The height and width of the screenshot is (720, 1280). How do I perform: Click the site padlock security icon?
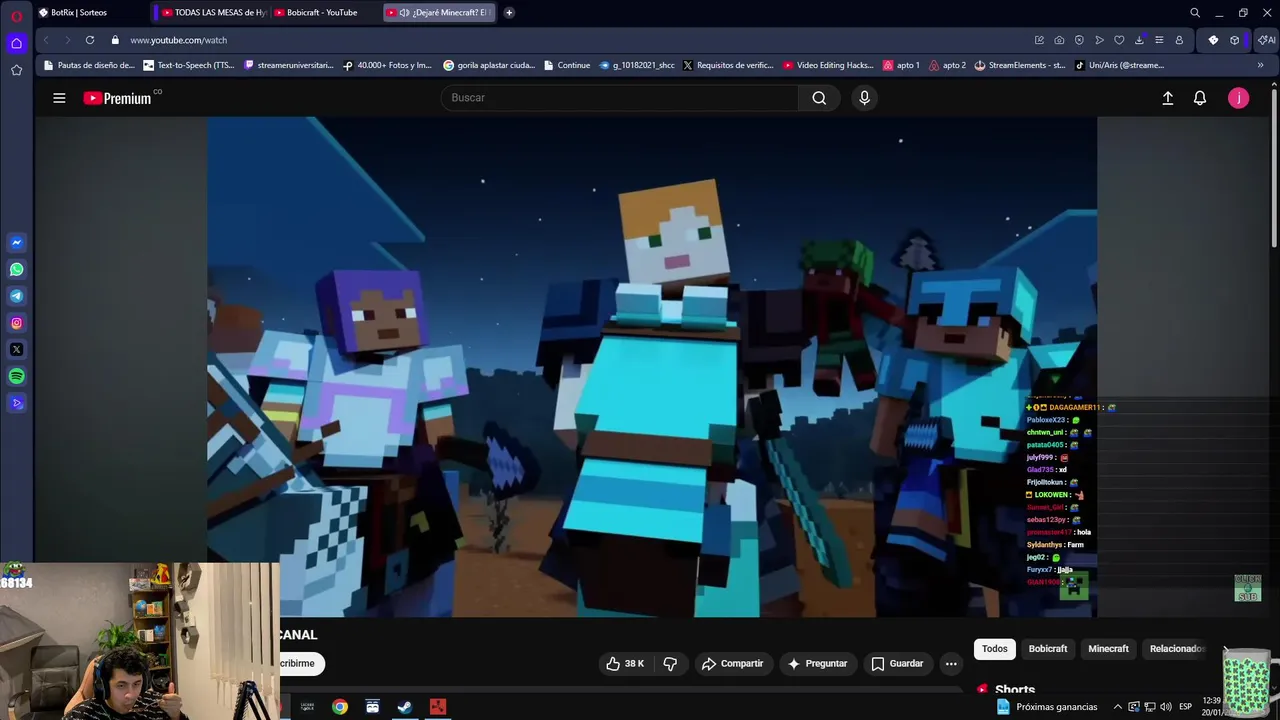point(115,40)
